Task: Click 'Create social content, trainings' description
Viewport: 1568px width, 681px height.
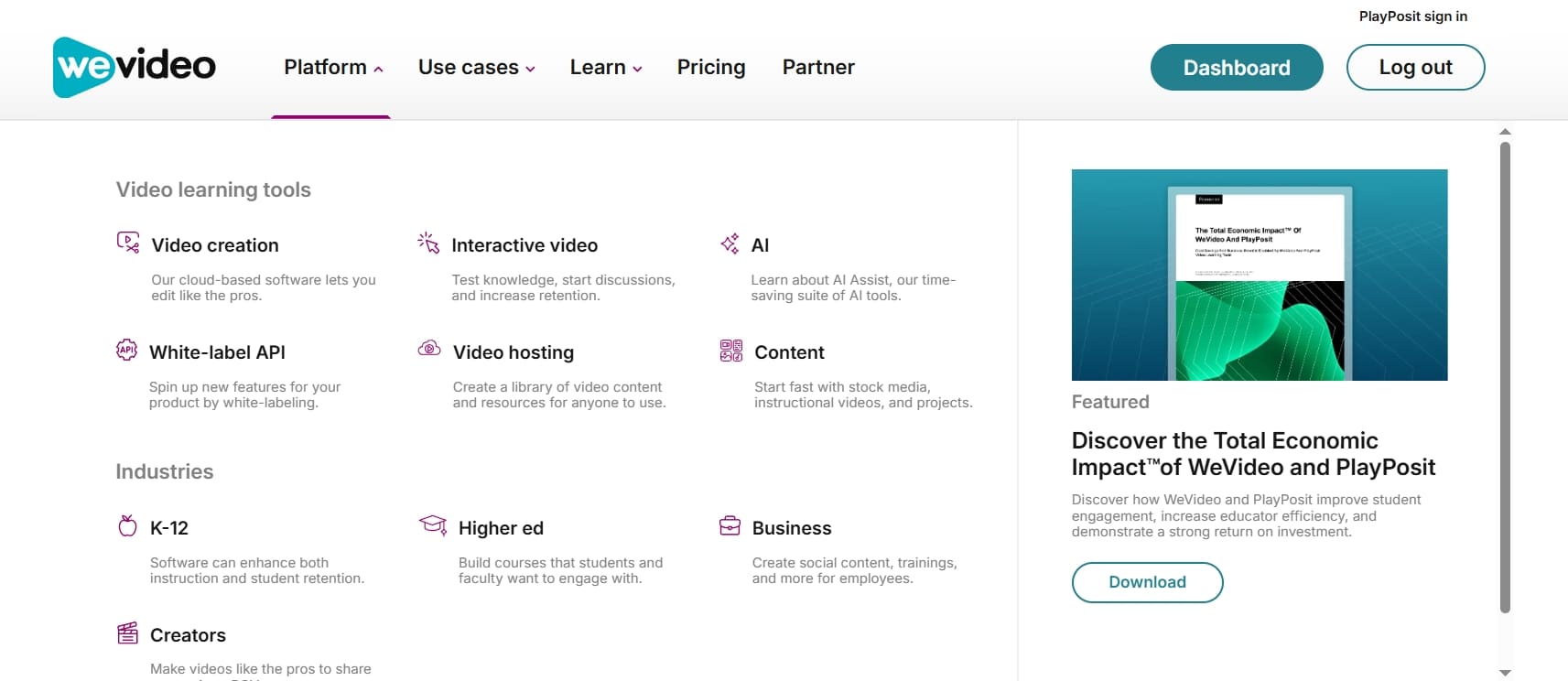Action: pyautogui.click(x=855, y=570)
